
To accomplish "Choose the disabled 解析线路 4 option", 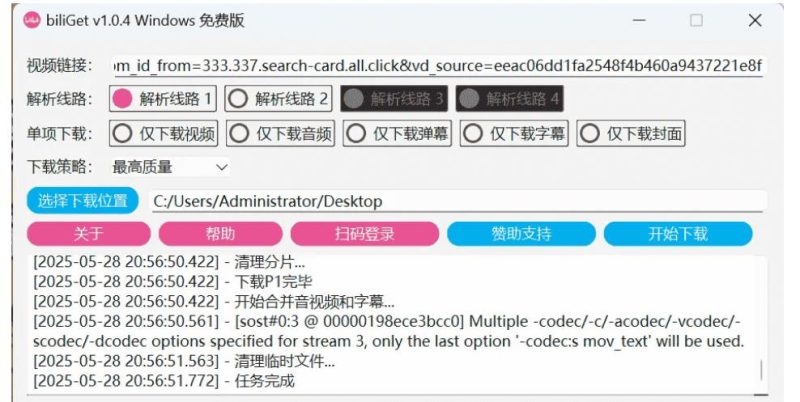I will point(510,98).
